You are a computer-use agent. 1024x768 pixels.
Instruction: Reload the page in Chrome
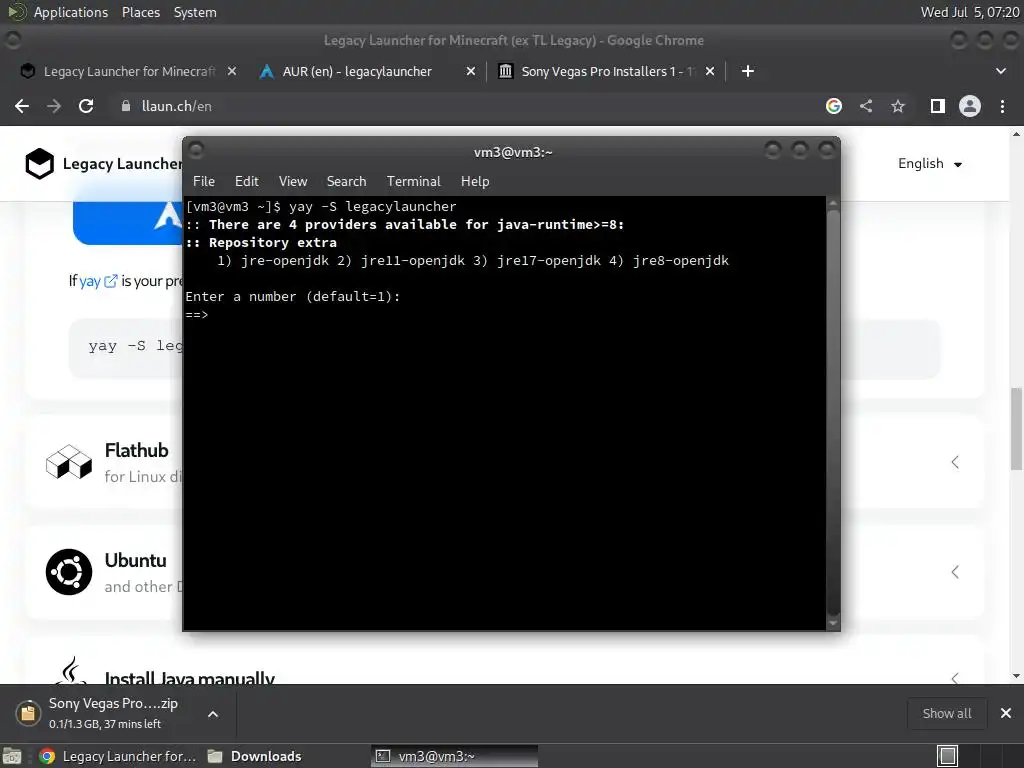(x=86, y=106)
